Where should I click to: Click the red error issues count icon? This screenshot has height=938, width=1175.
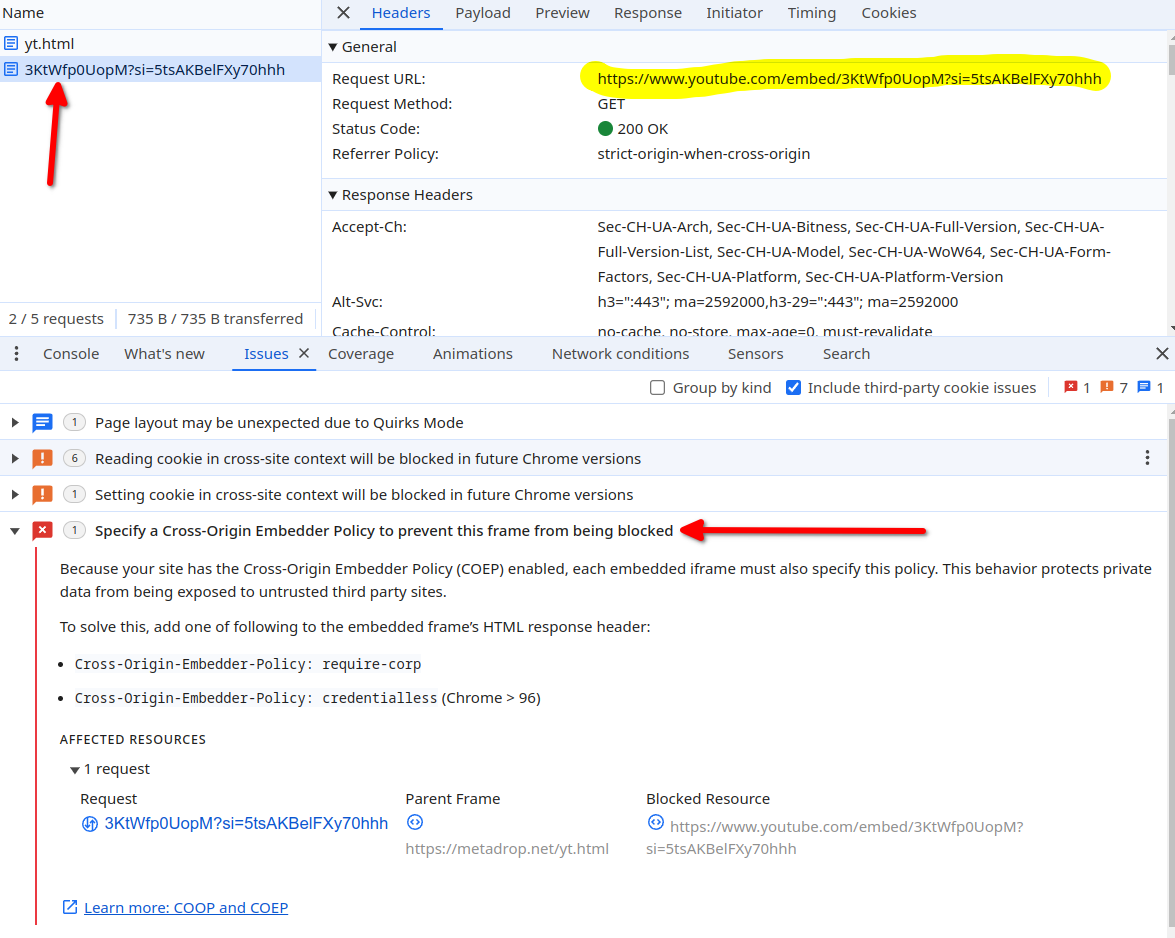[1071, 387]
